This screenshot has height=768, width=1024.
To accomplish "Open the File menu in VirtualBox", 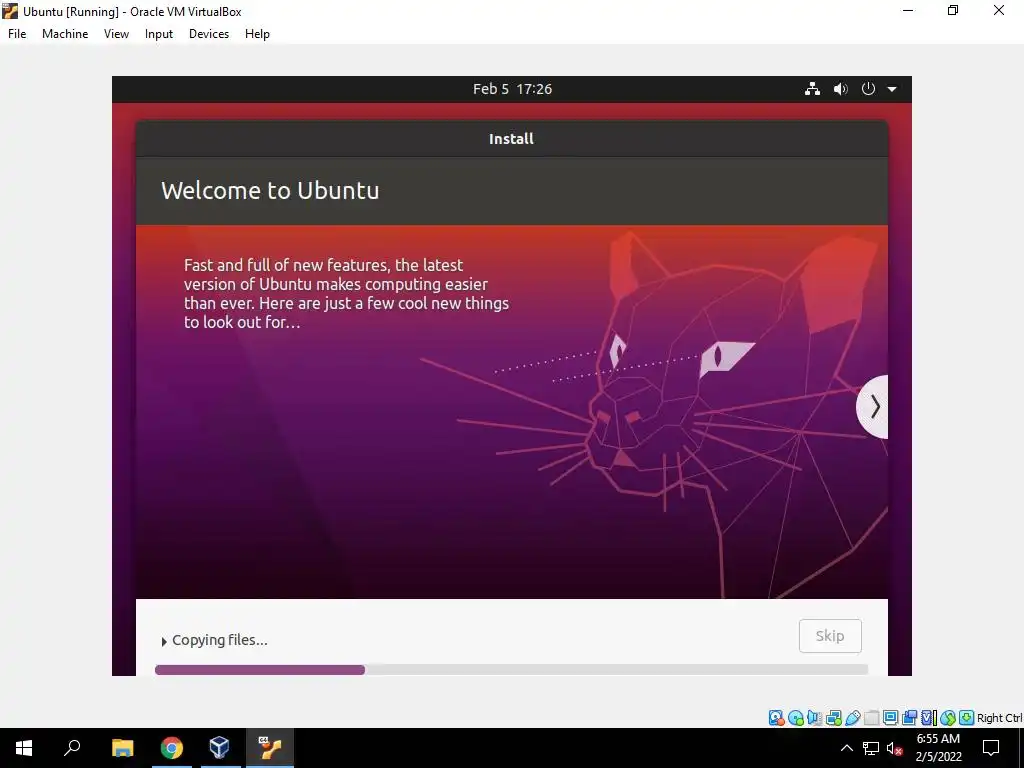I will point(17,34).
